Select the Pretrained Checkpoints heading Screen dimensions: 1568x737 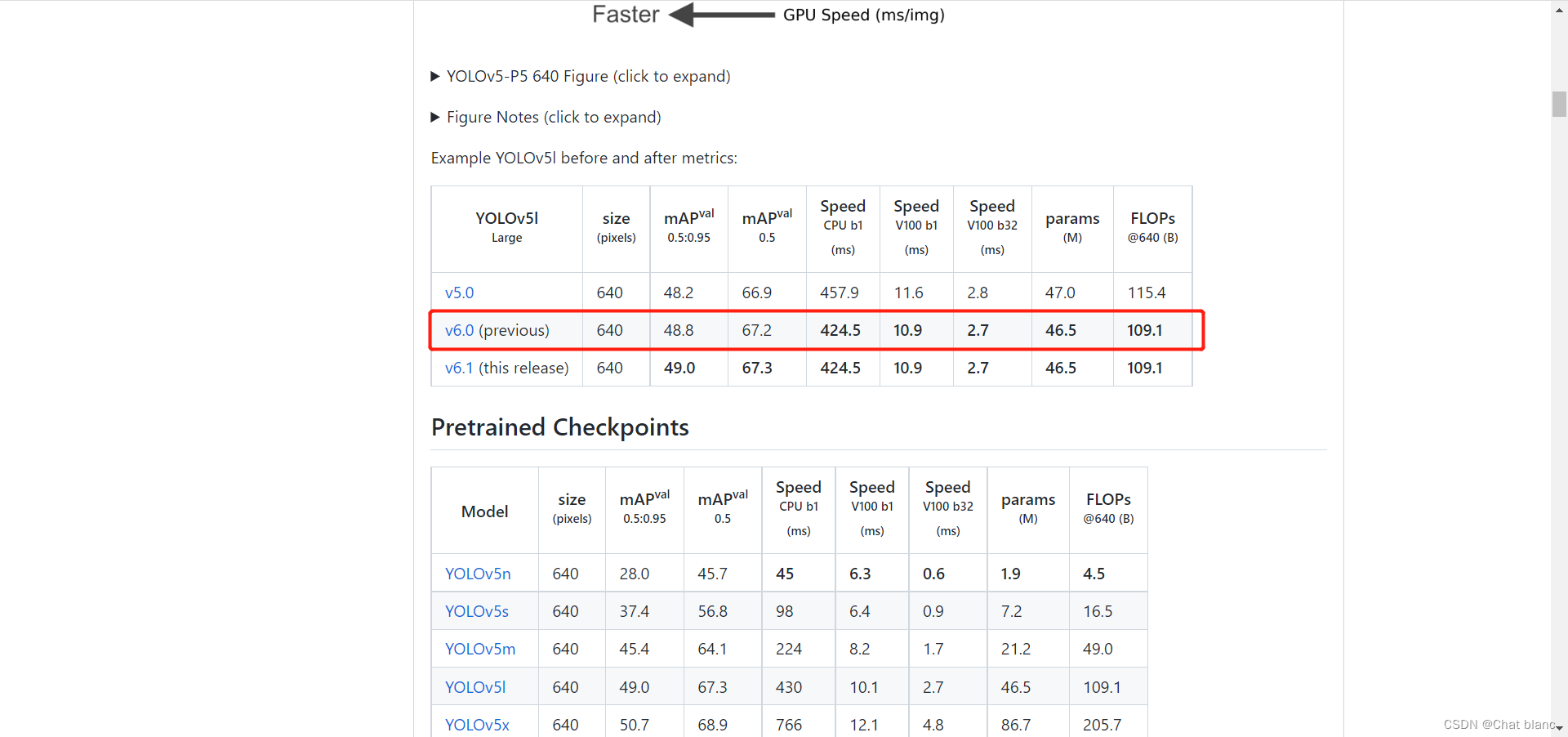[x=560, y=427]
